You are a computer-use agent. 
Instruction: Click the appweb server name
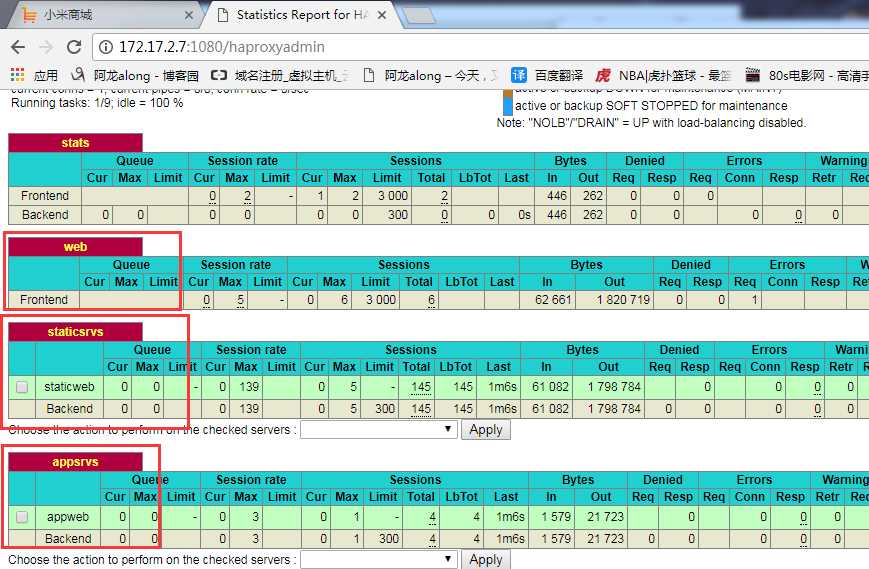pos(68,517)
